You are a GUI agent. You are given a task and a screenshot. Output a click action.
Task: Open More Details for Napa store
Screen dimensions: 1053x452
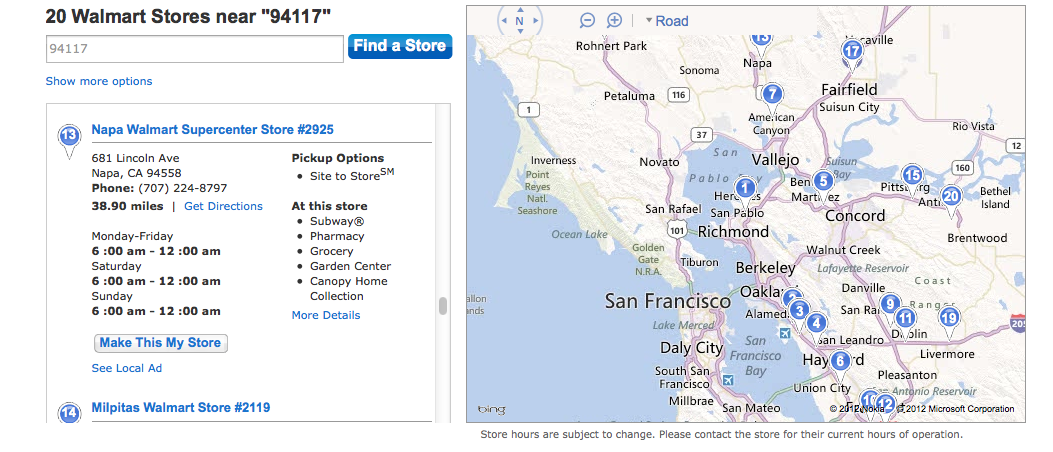point(326,315)
